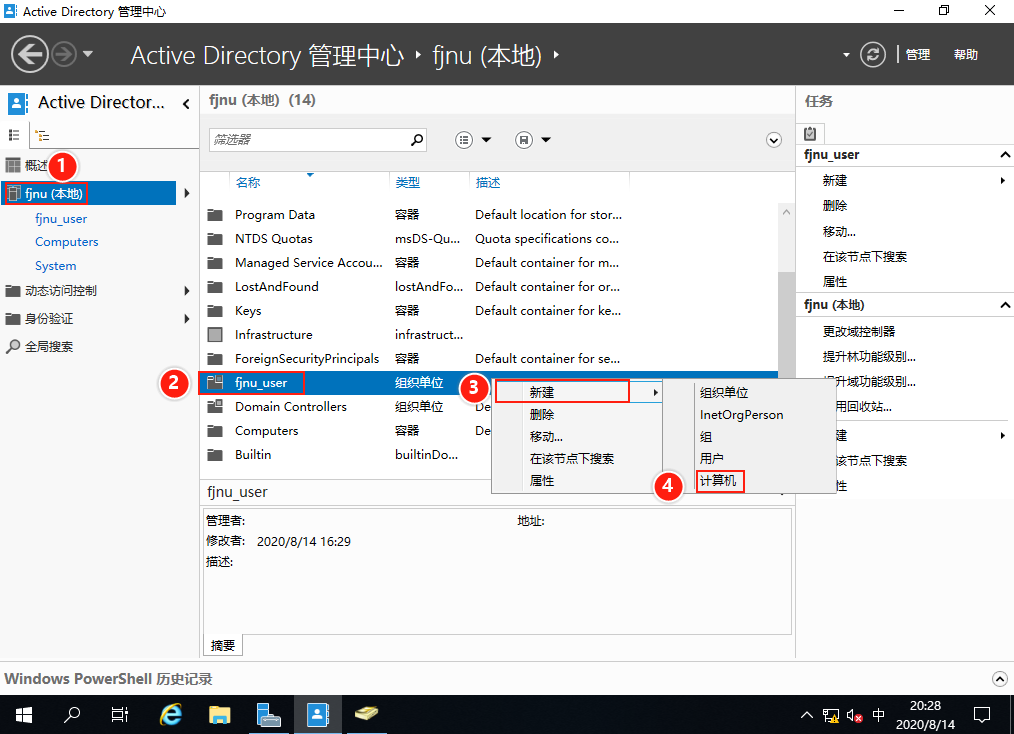The width and height of the screenshot is (1014, 734).
Task: Switch navigation pane to tree view
Action: 42,135
